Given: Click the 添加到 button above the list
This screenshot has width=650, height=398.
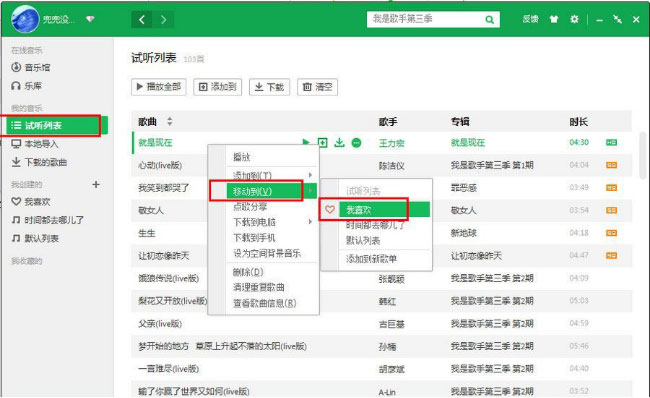Looking at the screenshot, I should point(218,87).
